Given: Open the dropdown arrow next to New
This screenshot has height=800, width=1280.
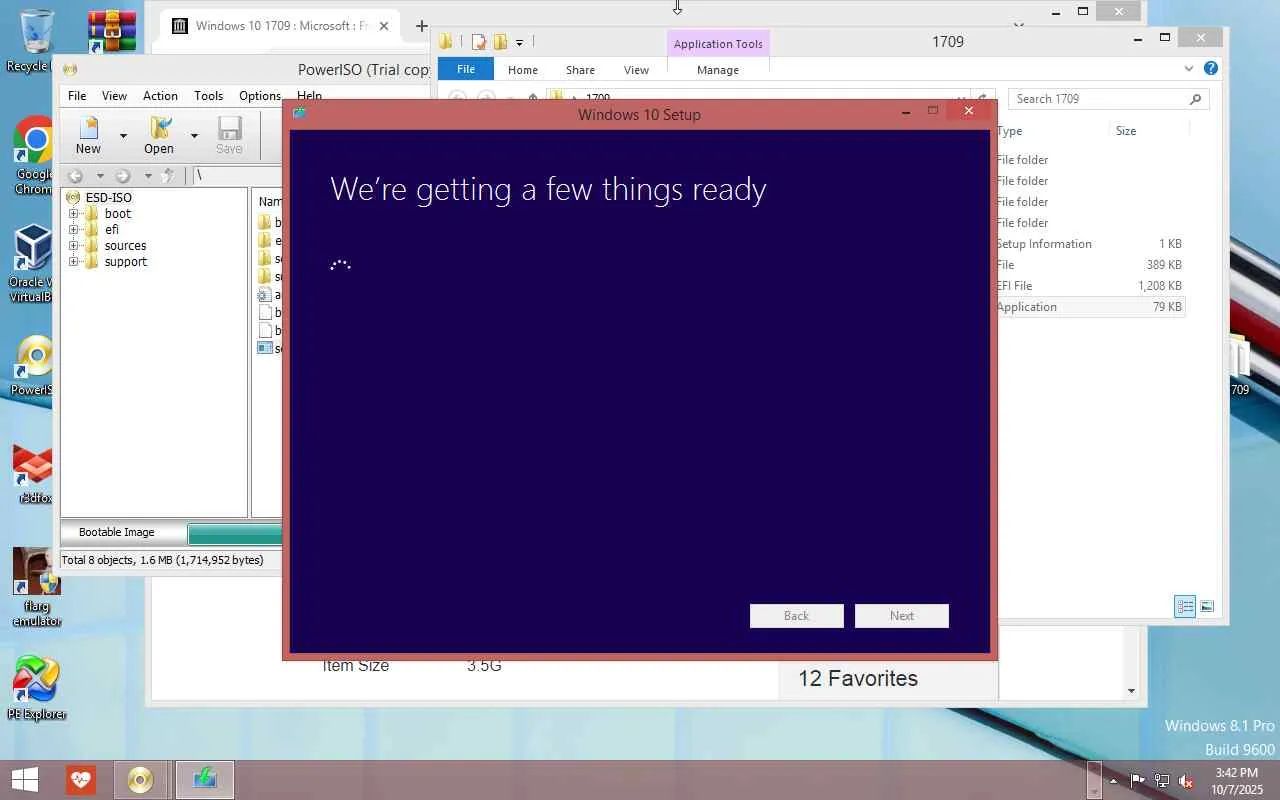Looking at the screenshot, I should click(x=123, y=135).
